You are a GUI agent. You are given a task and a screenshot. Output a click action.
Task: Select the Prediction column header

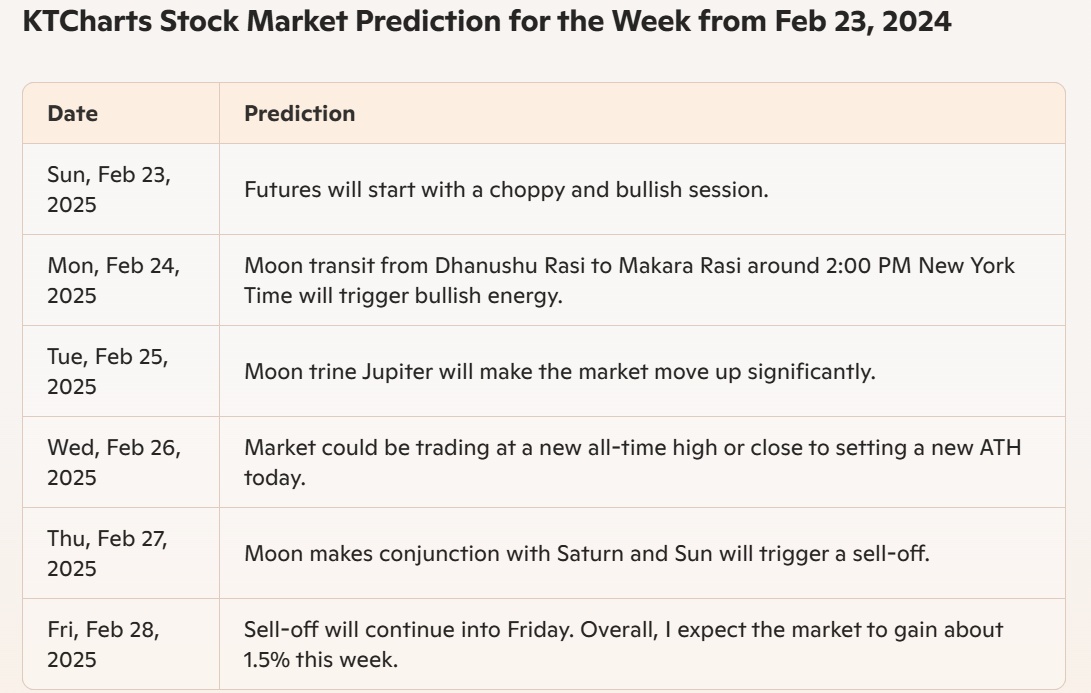[299, 113]
